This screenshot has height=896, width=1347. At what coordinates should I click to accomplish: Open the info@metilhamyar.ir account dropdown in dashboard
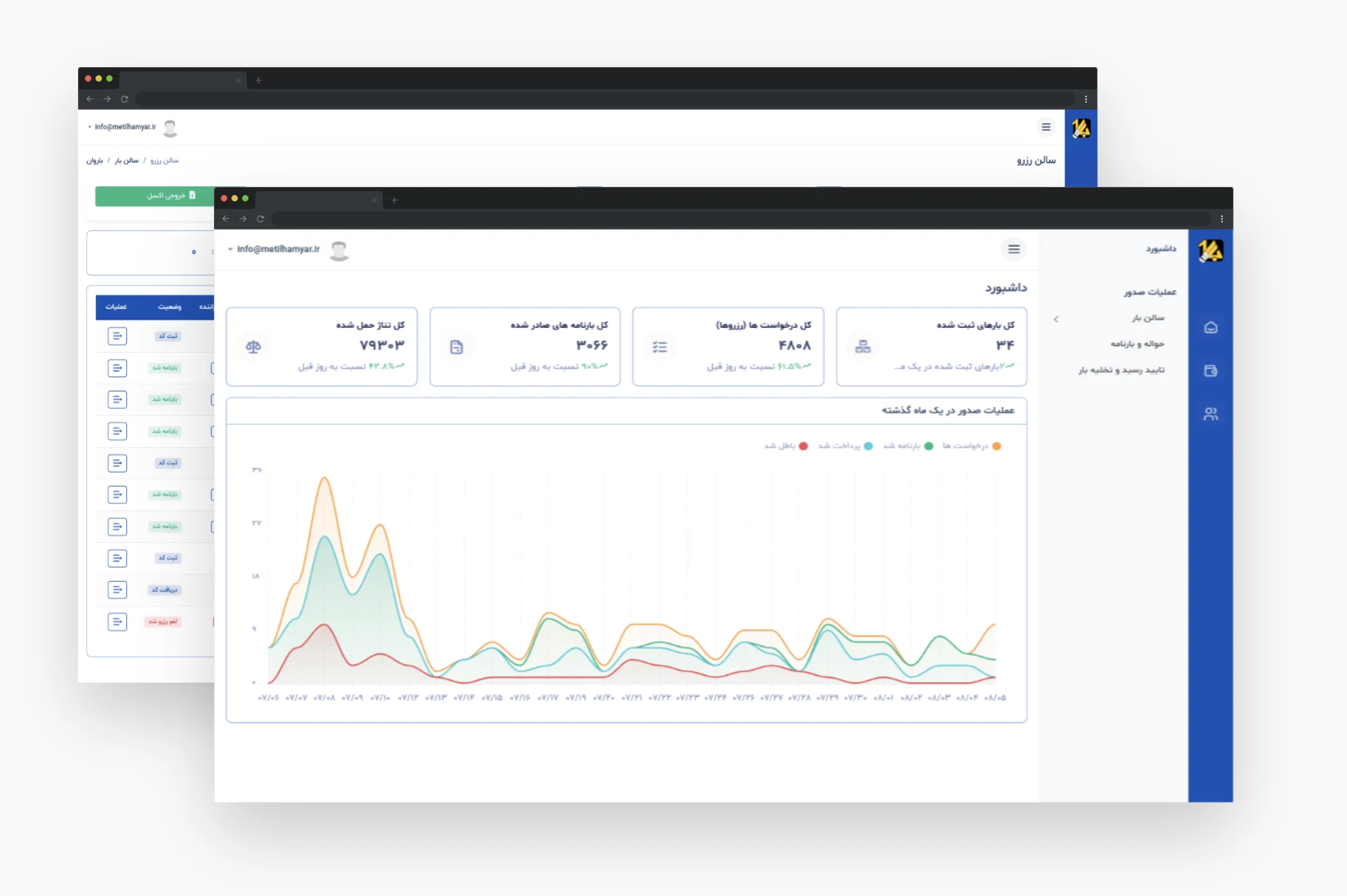pos(278,249)
